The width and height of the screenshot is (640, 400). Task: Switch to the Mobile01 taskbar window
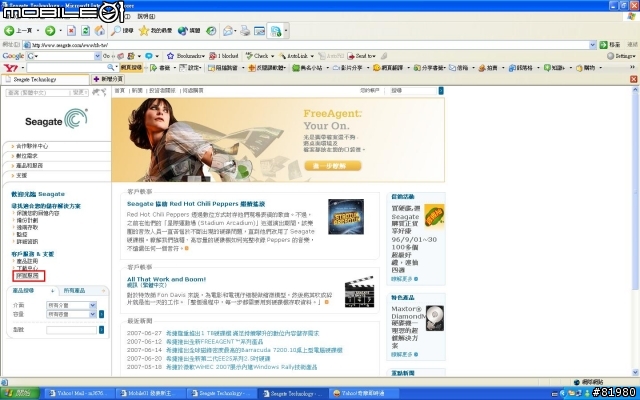click(x=151, y=393)
